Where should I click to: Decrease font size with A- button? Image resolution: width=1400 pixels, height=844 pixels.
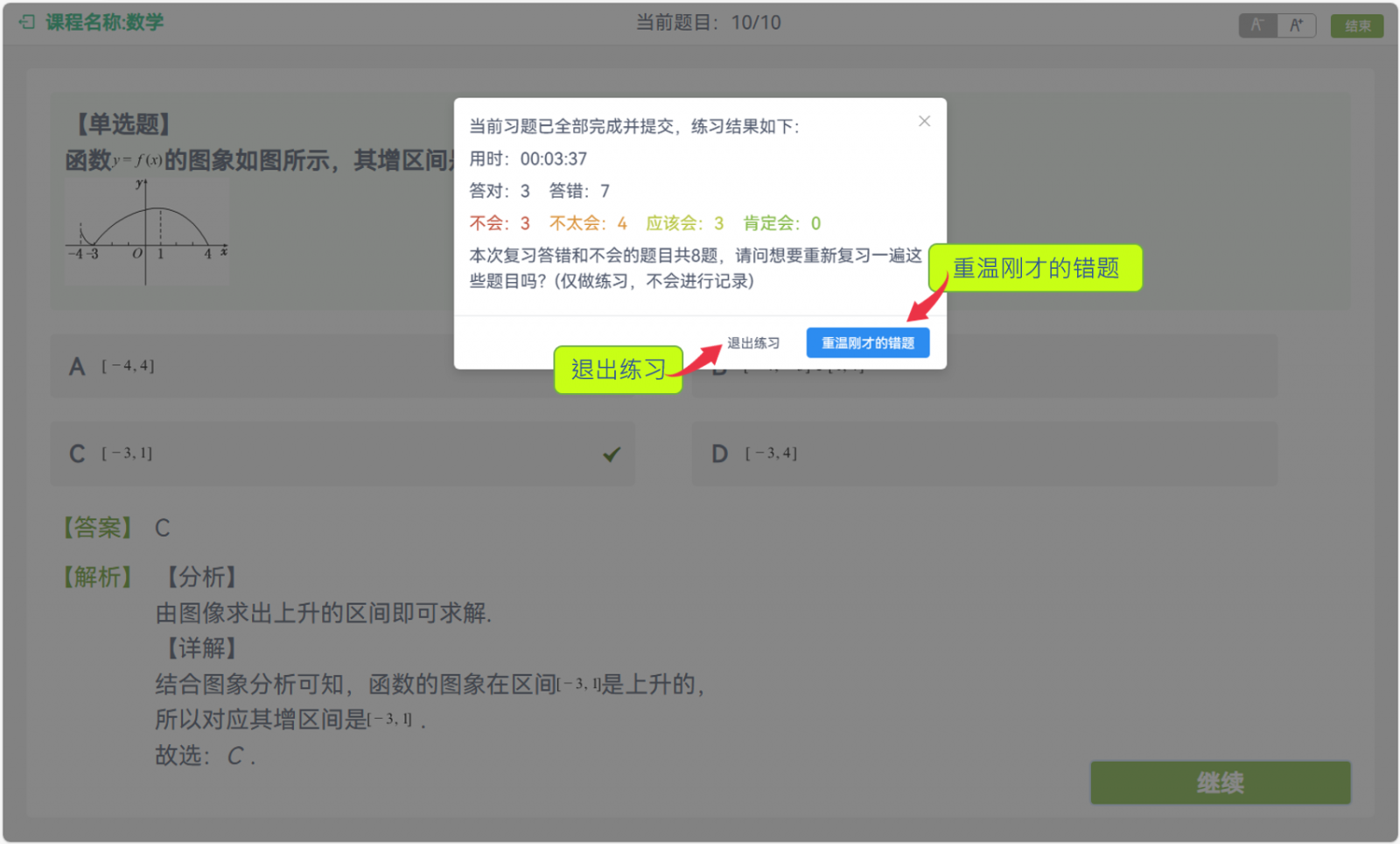click(x=1257, y=25)
